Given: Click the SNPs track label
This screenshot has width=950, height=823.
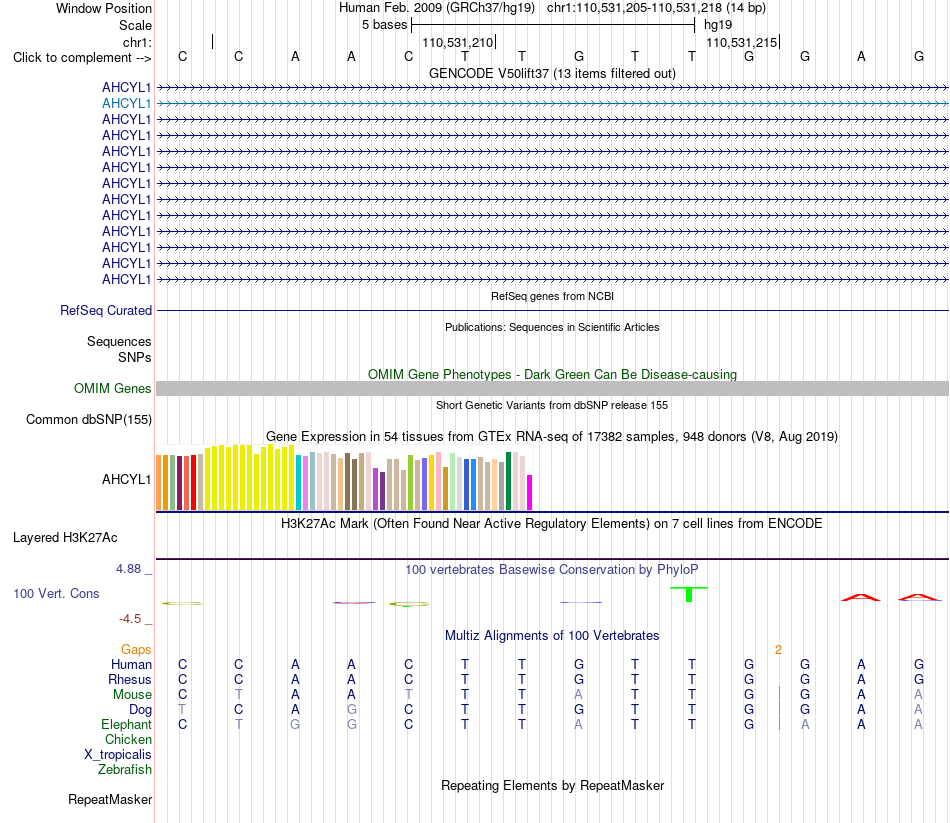Looking at the screenshot, I should [135, 358].
